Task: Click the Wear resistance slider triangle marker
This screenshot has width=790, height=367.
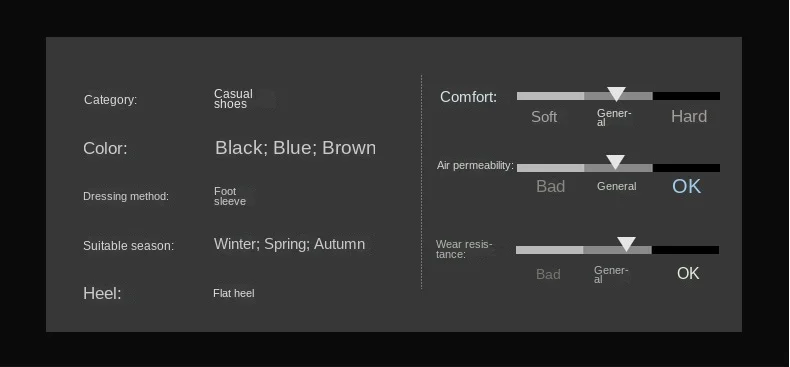Action: click(626, 244)
